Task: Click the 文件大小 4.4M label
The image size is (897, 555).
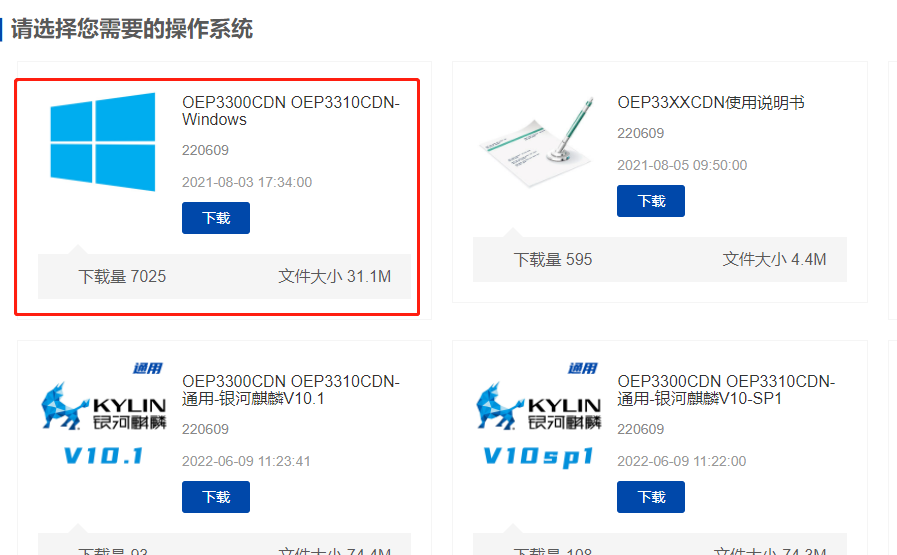Action: tap(774, 259)
